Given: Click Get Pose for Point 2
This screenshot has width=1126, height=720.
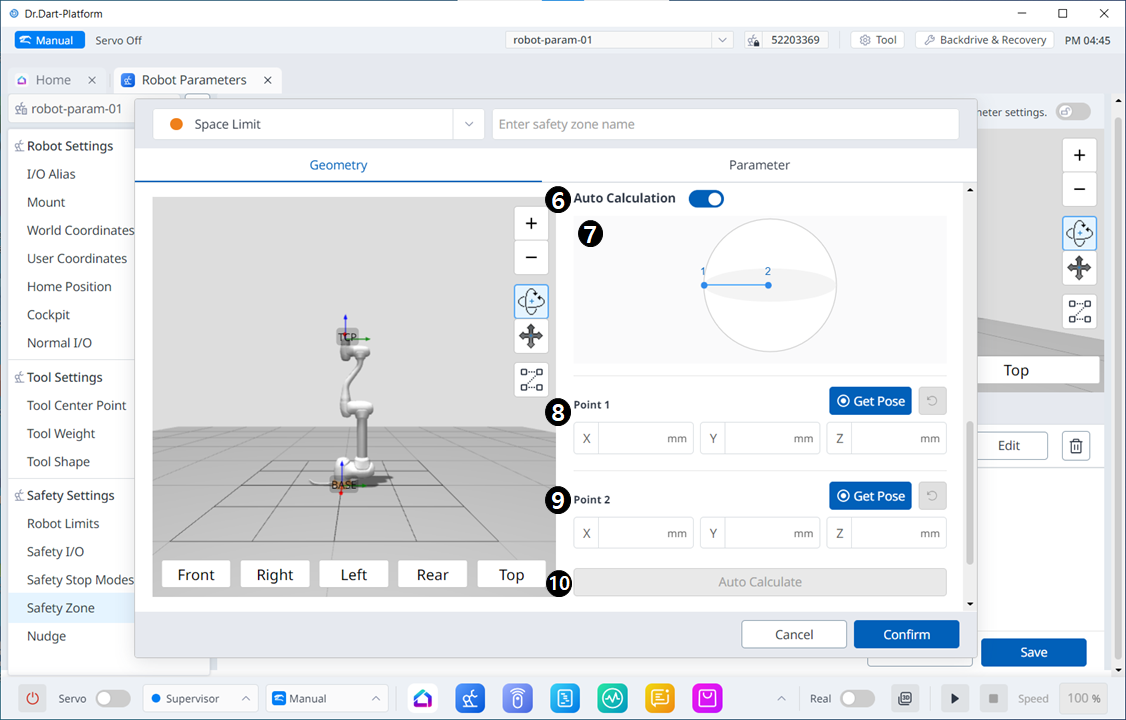Looking at the screenshot, I should (x=870, y=496).
